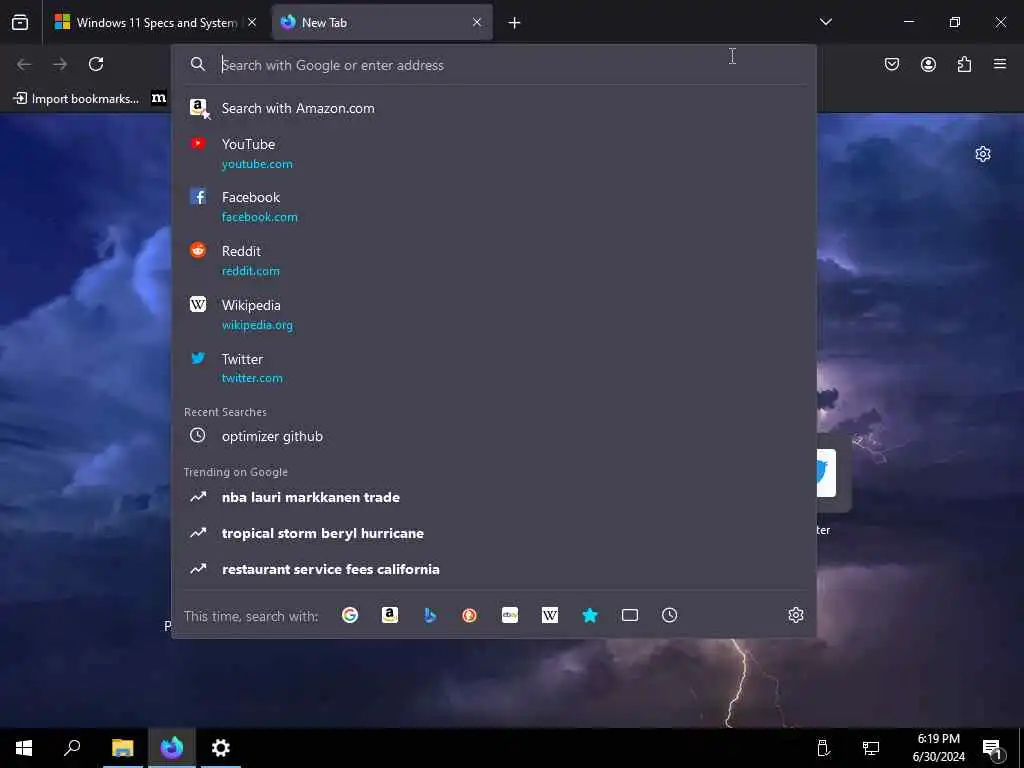
Task: Open the Windows Start menu
Action: click(x=24, y=748)
